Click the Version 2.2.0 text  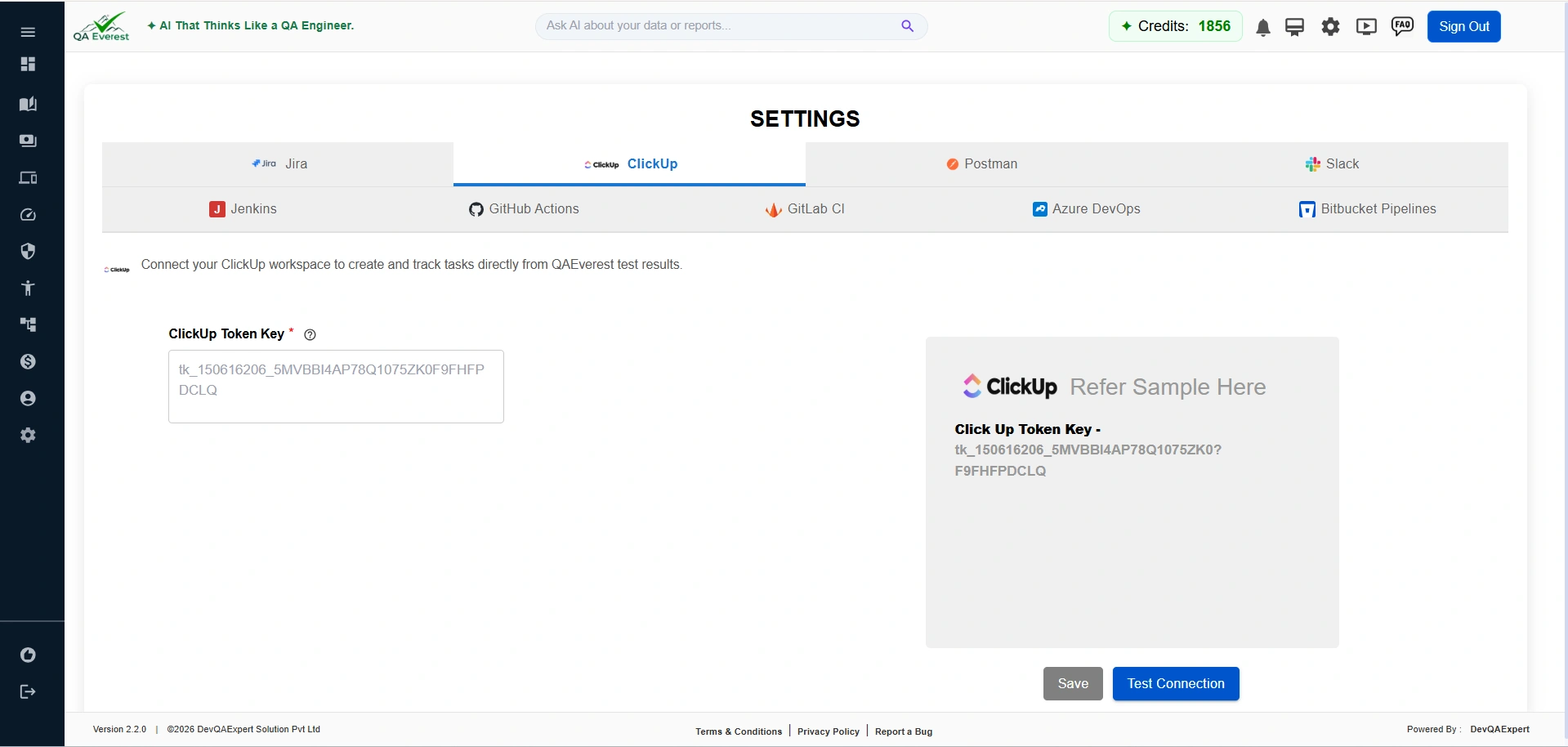coord(119,729)
